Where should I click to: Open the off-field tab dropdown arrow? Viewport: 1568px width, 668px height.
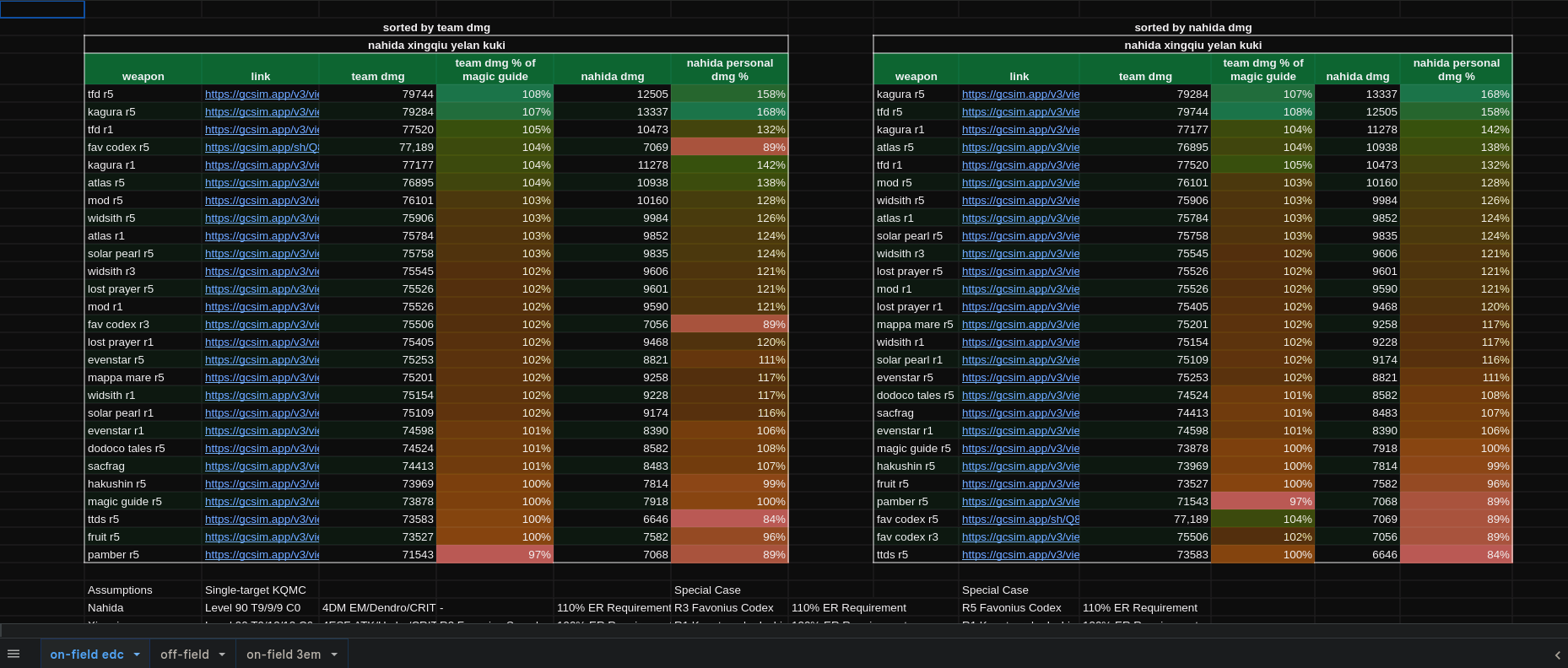click(222, 655)
